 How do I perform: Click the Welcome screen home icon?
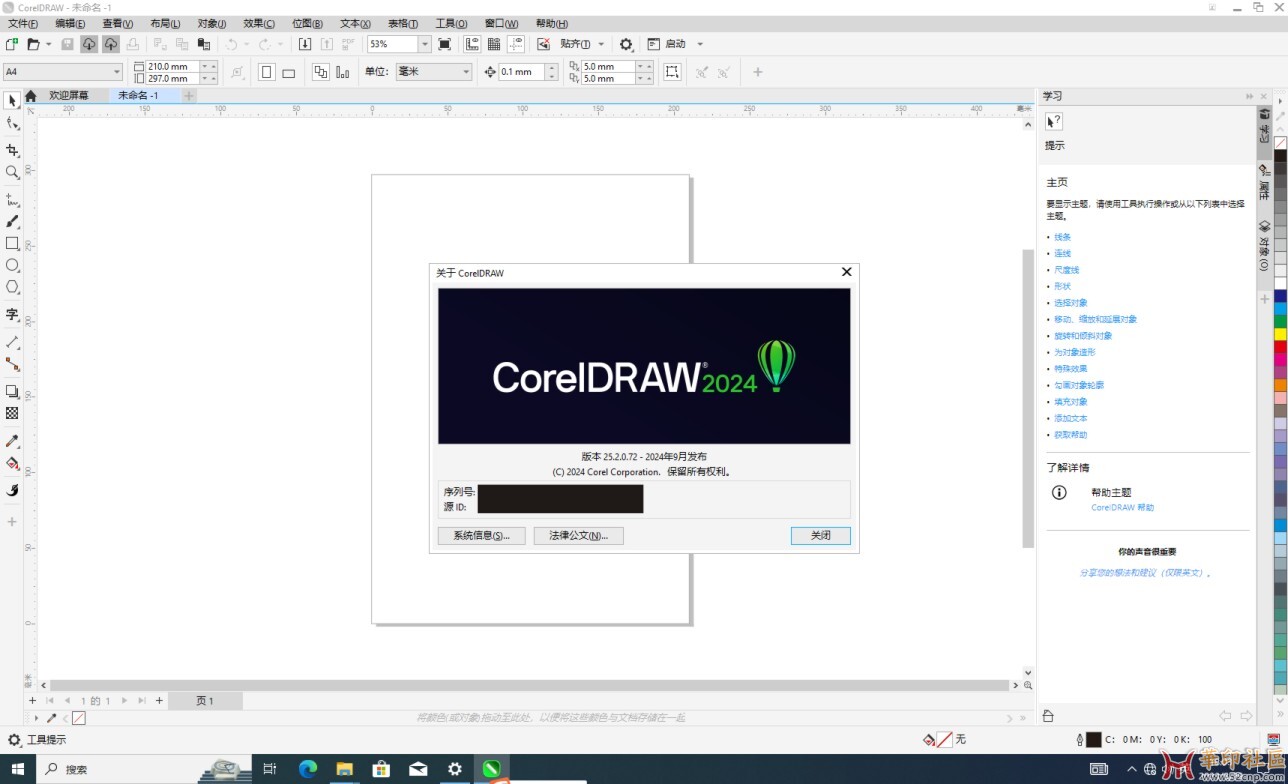click(x=31, y=96)
